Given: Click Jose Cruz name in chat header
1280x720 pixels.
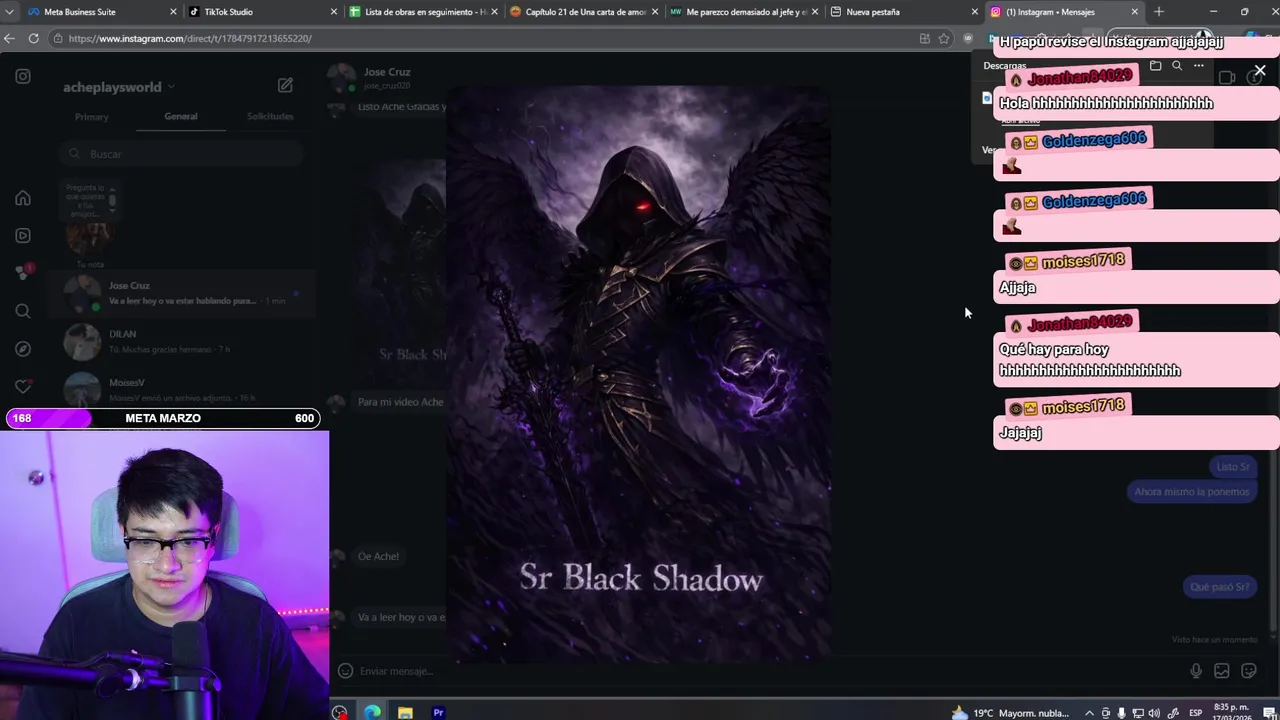Looking at the screenshot, I should [x=387, y=72].
